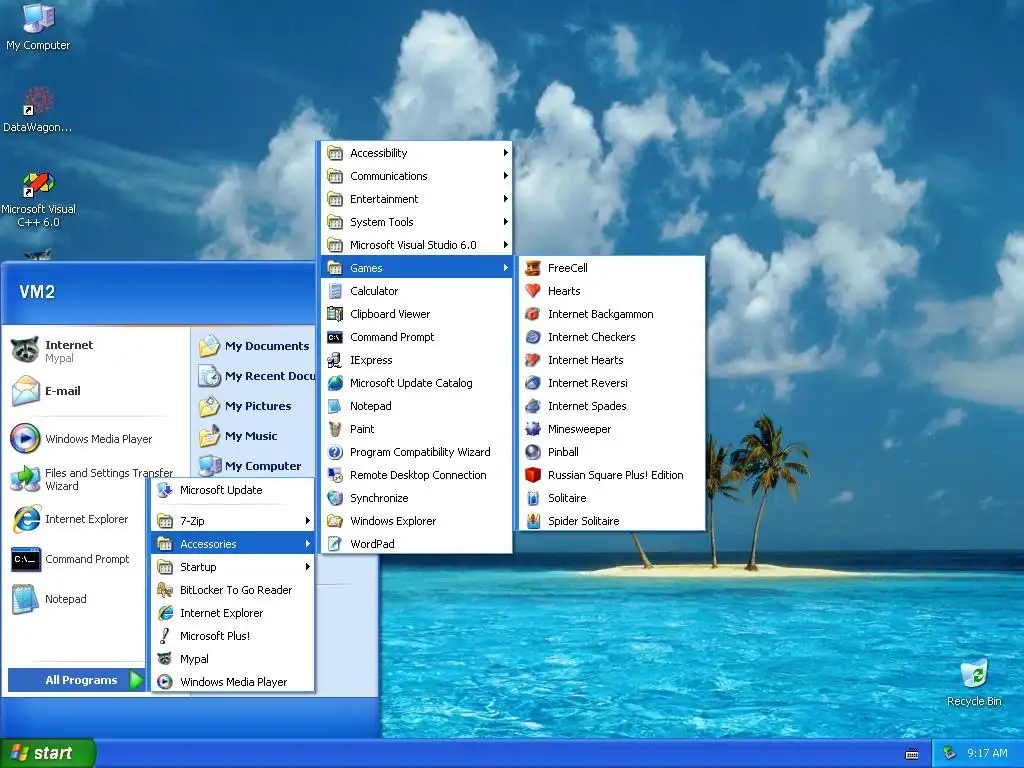Screen dimensions: 1024x768
Task: Open Calculator icon in Accessories
Action: click(335, 291)
